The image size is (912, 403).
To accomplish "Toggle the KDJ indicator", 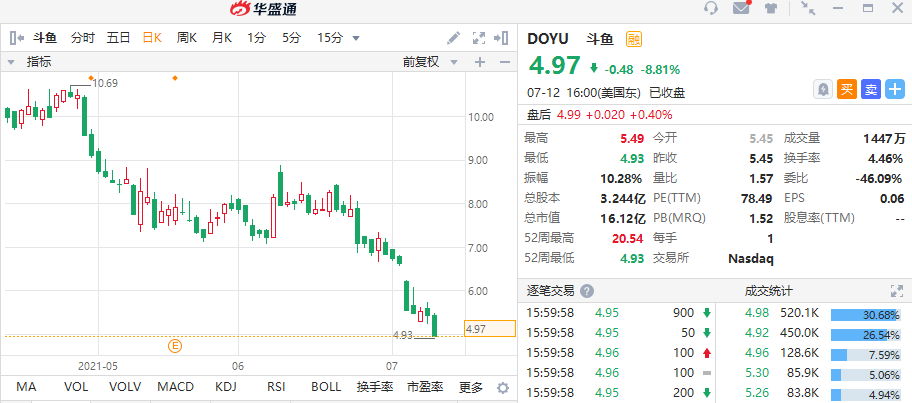I will 226,387.
